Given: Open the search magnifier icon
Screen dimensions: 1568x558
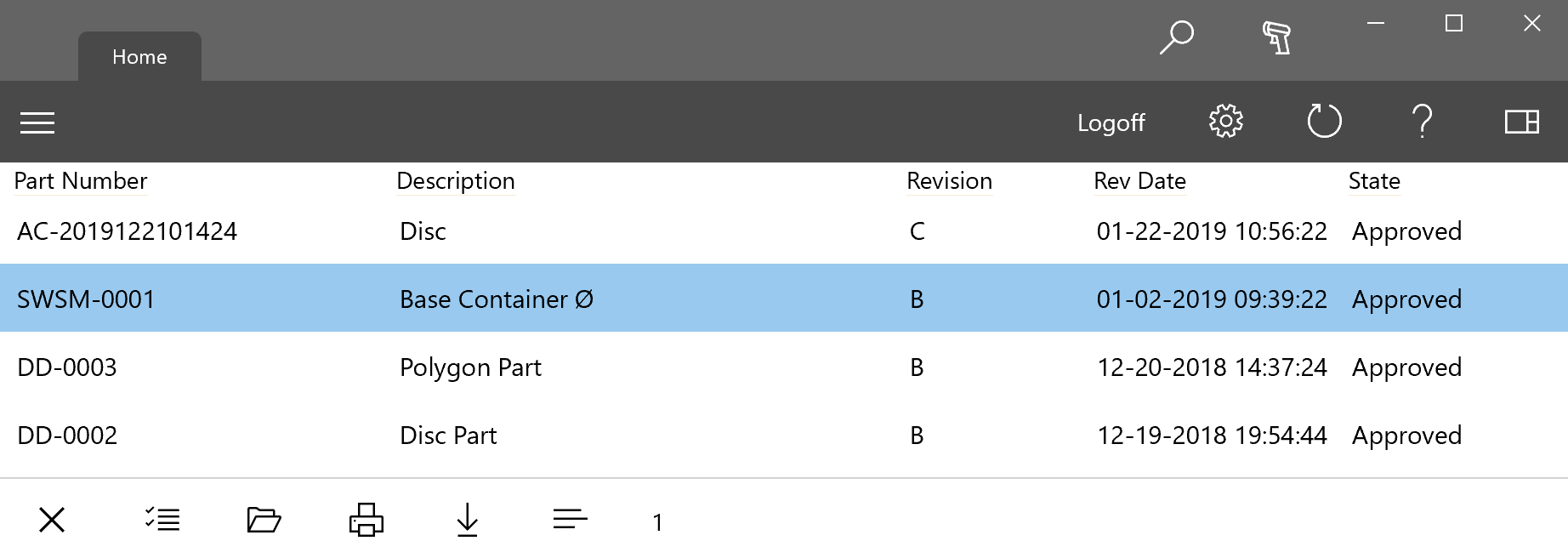Looking at the screenshot, I should click(1177, 37).
